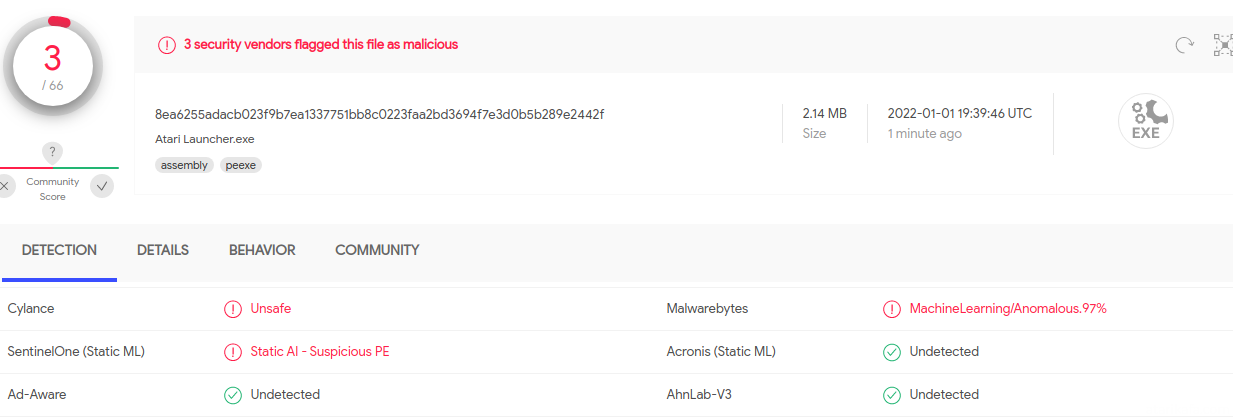The height and width of the screenshot is (418, 1233).
Task: Click the detection score gauge 3/66
Action: pyautogui.click(x=53, y=66)
